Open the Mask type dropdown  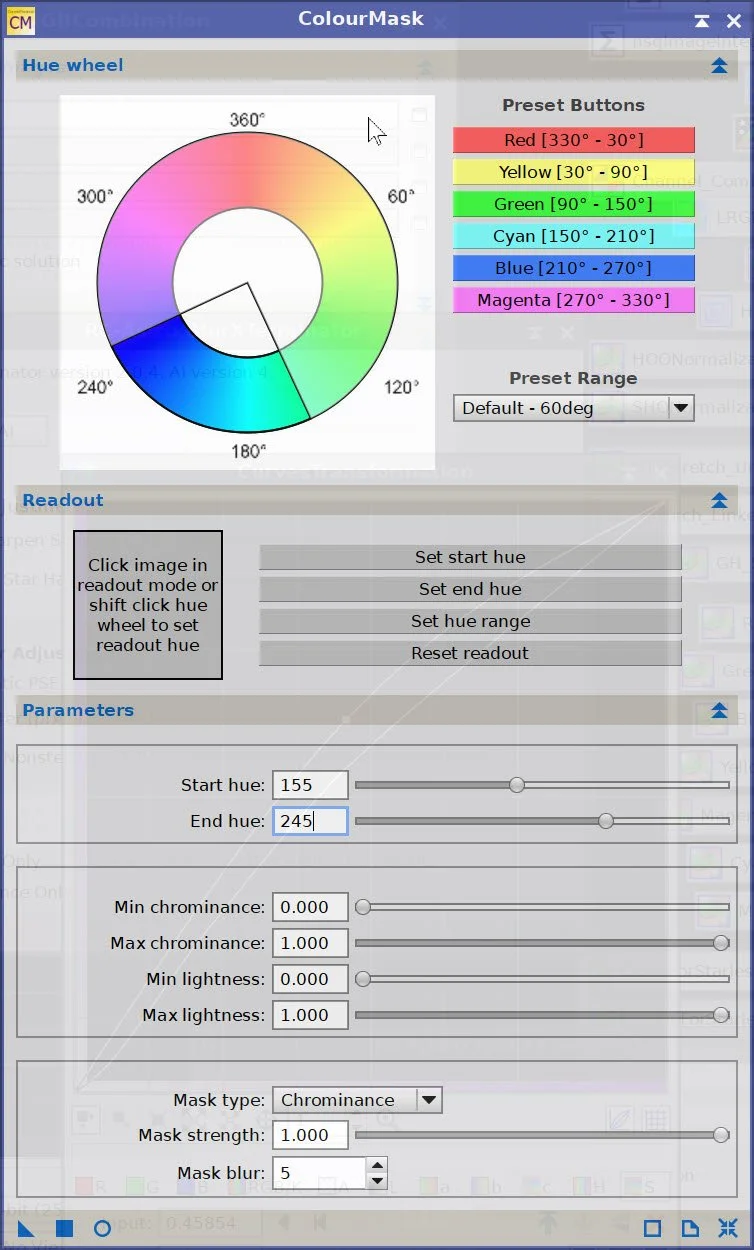coord(357,1100)
